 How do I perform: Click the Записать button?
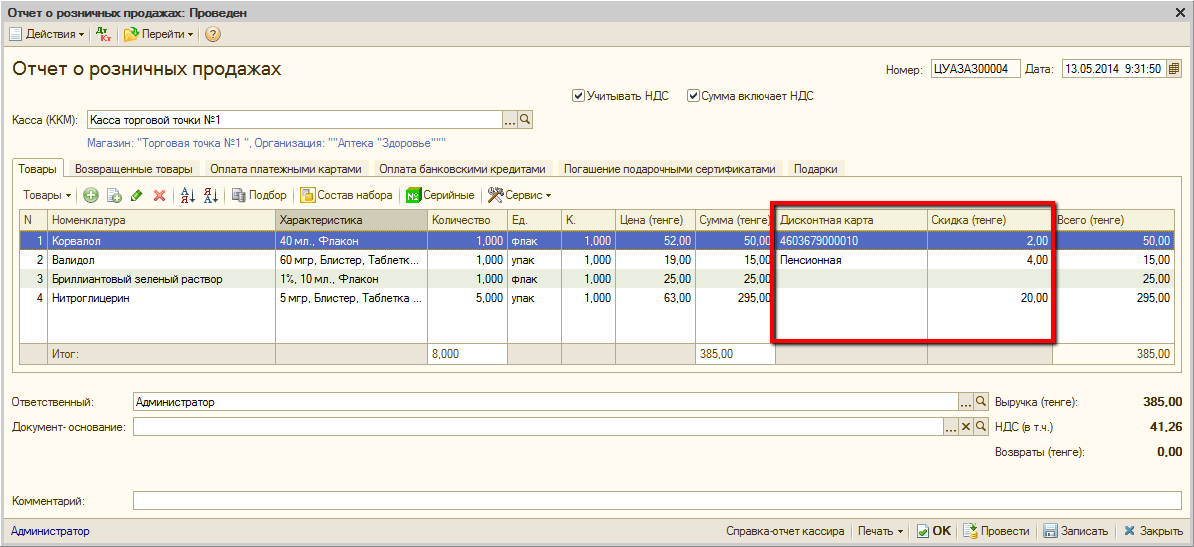[x=1075, y=531]
